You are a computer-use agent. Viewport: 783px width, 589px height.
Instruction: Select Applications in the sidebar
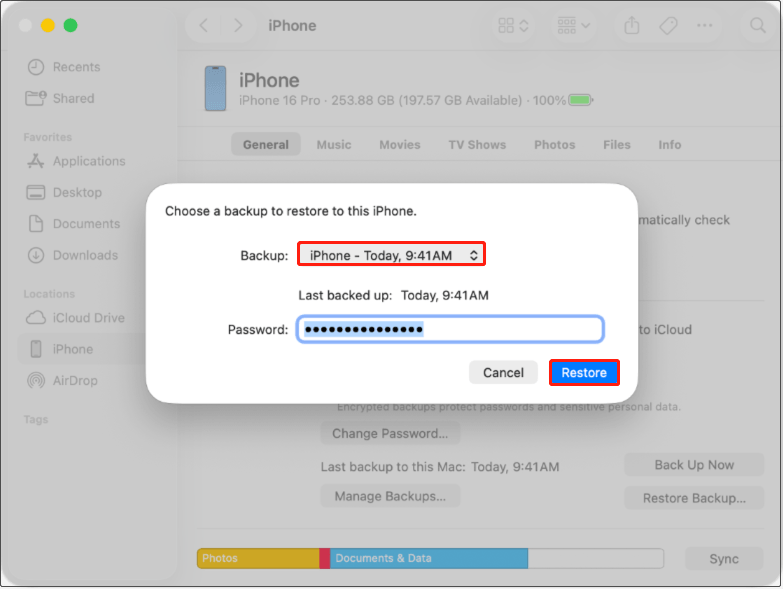(x=89, y=161)
